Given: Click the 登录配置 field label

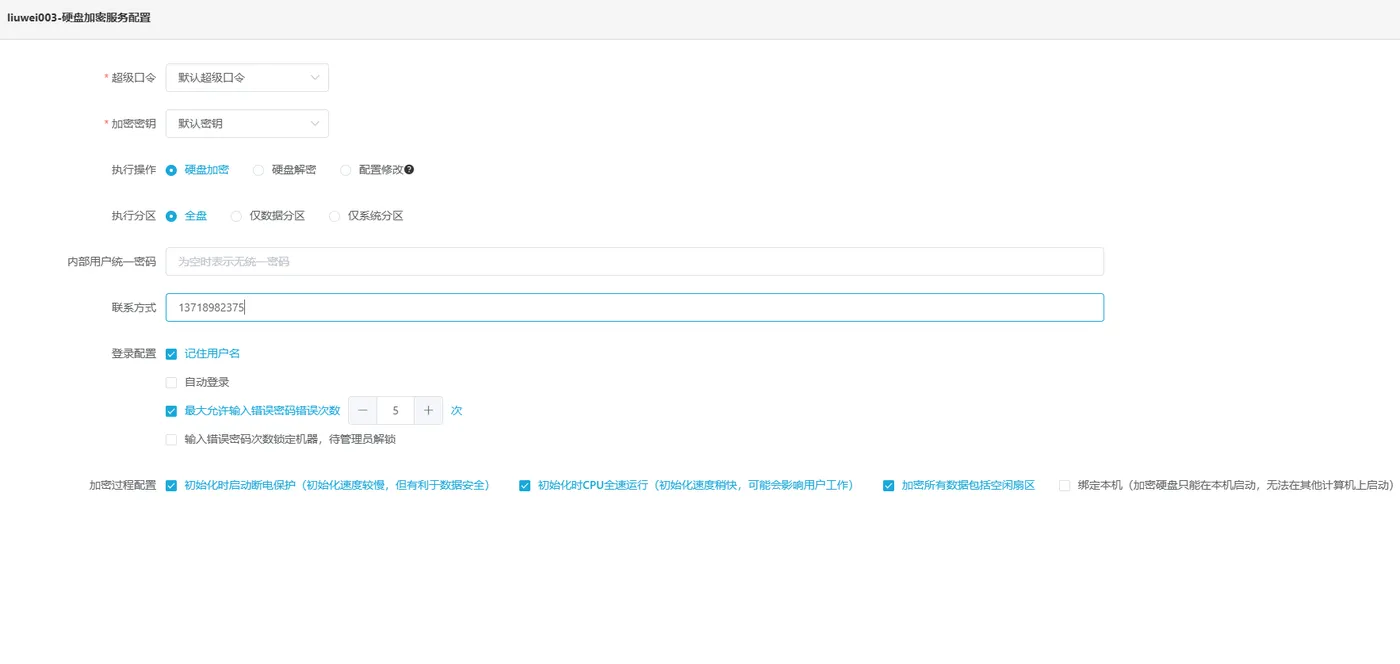Looking at the screenshot, I should coord(133,354).
